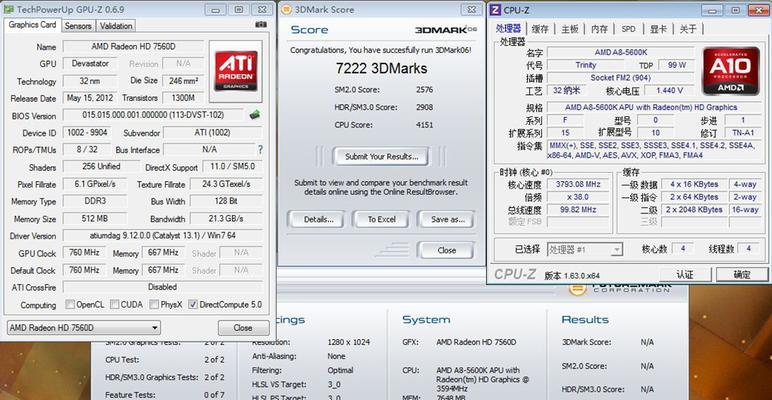Open the AMD Radeon HD 7560D dropdown
Screen dimensions: 772x400
pos(84,328)
